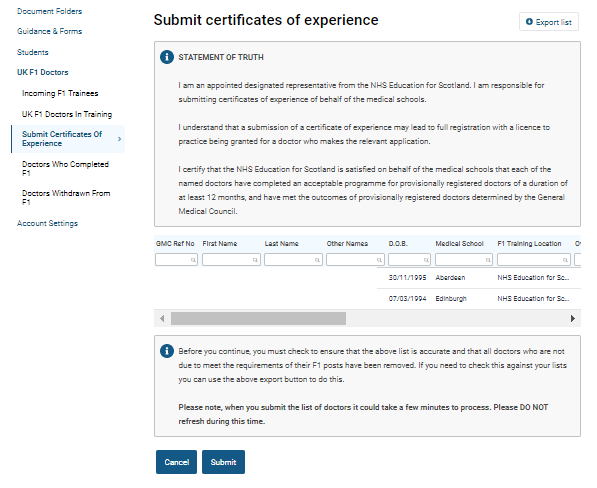This screenshot has height=488, width=597.
Task: Click the GMC Ref No filter field
Action: click(176, 260)
